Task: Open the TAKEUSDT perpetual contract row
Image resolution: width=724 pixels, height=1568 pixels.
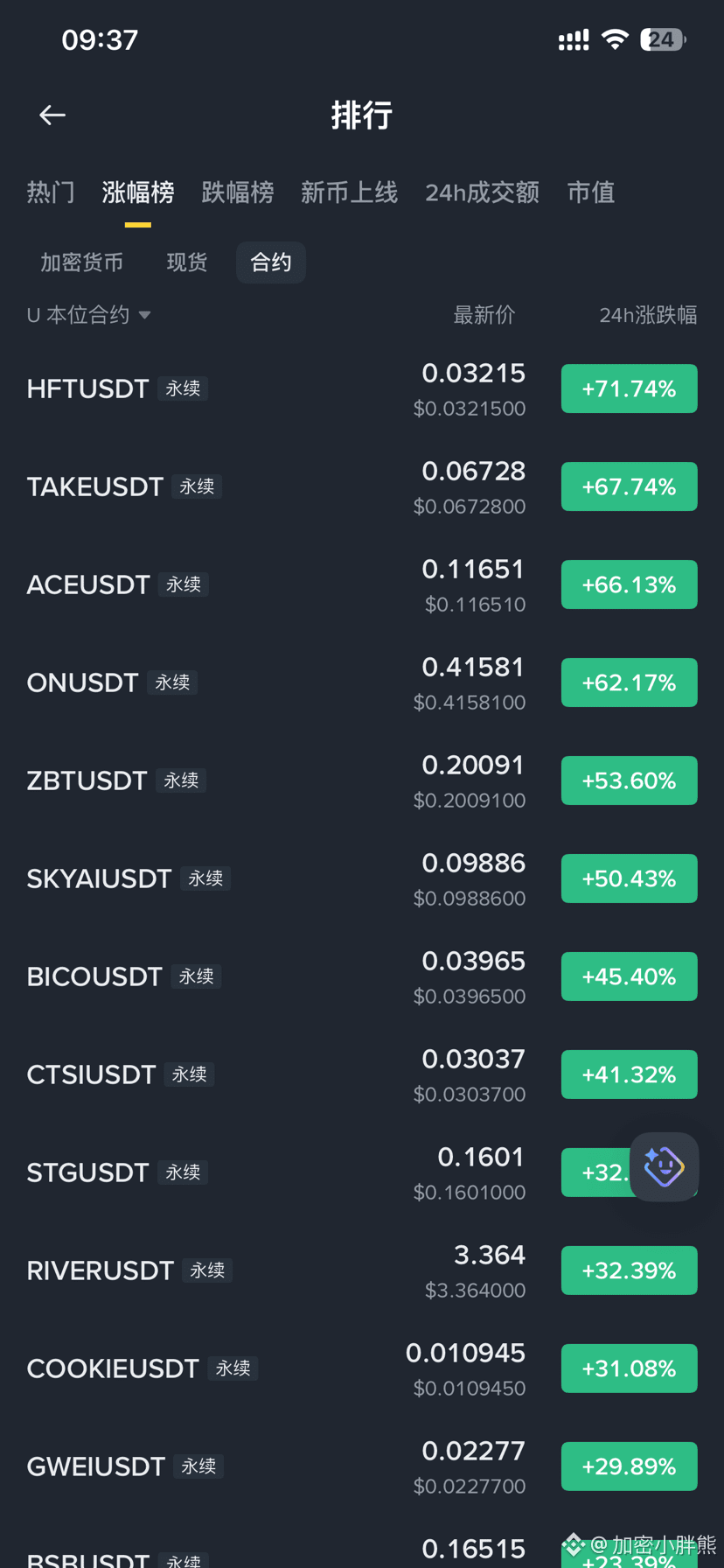Action: click(x=362, y=486)
